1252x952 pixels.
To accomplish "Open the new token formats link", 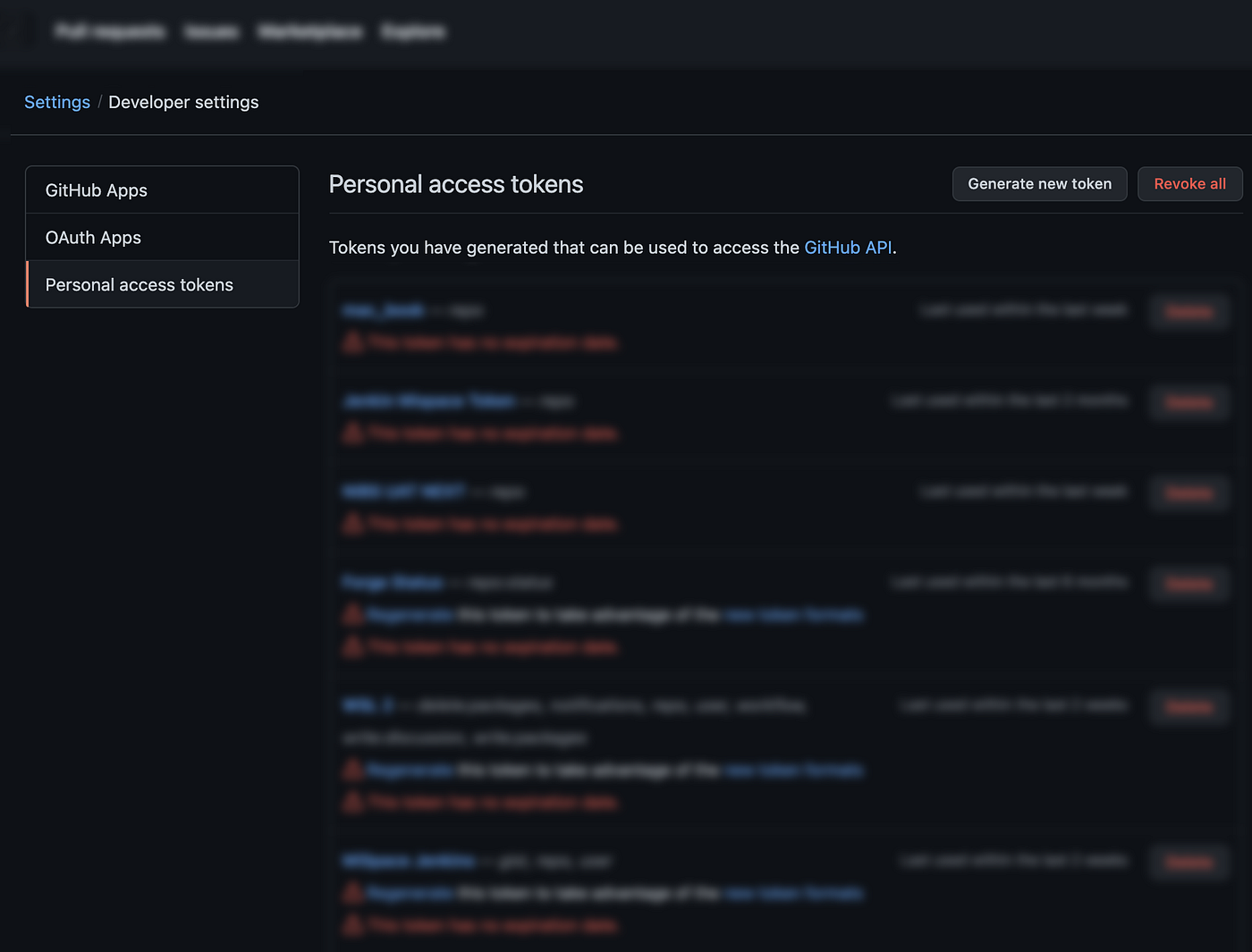I will point(793,614).
